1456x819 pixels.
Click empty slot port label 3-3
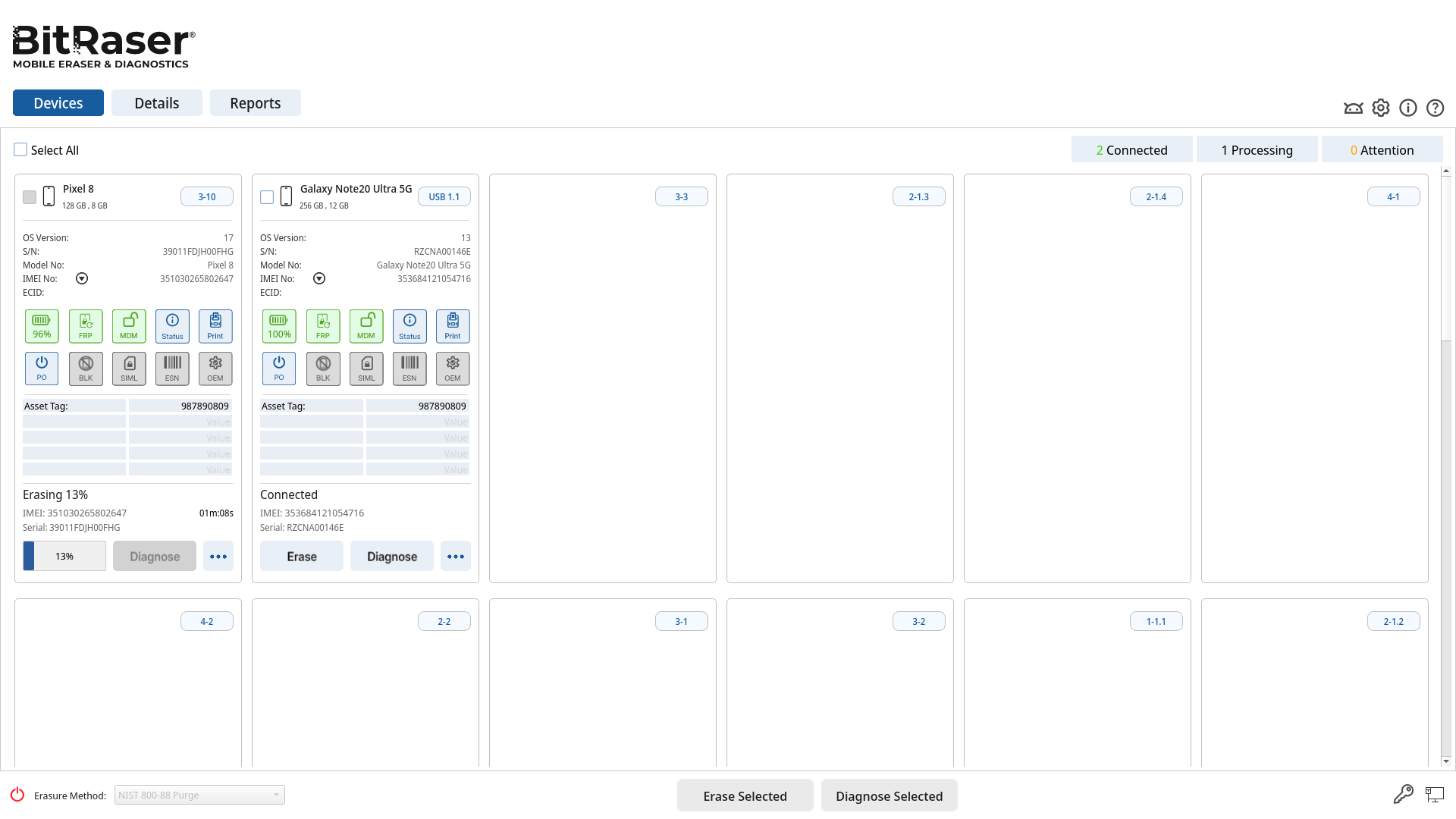click(682, 196)
